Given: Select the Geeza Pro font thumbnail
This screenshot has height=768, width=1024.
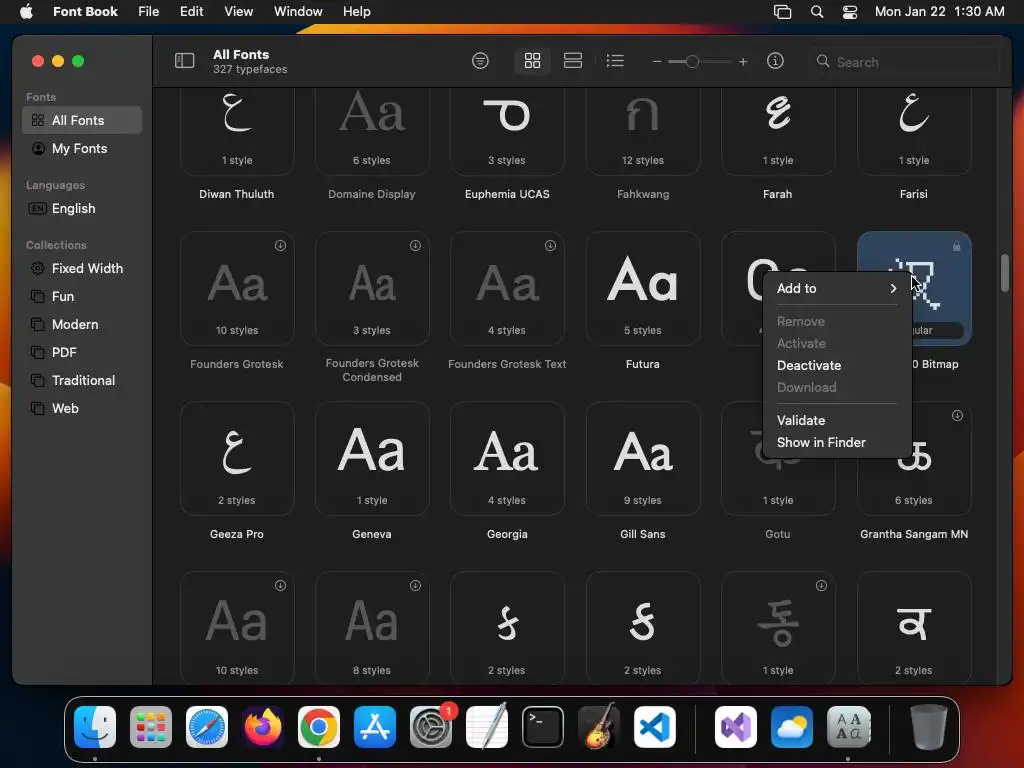Looking at the screenshot, I should click(236, 458).
